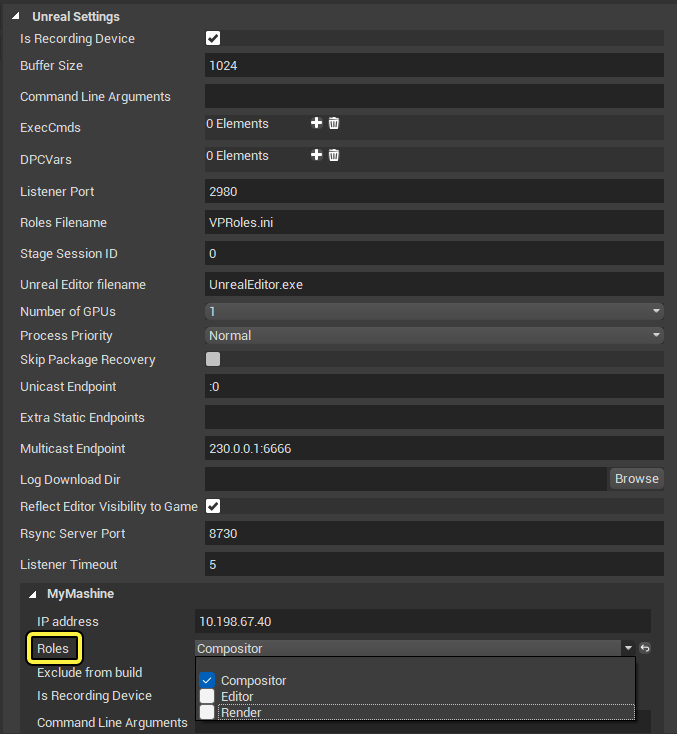Add an element to ExecCmds

pyautogui.click(x=316, y=123)
